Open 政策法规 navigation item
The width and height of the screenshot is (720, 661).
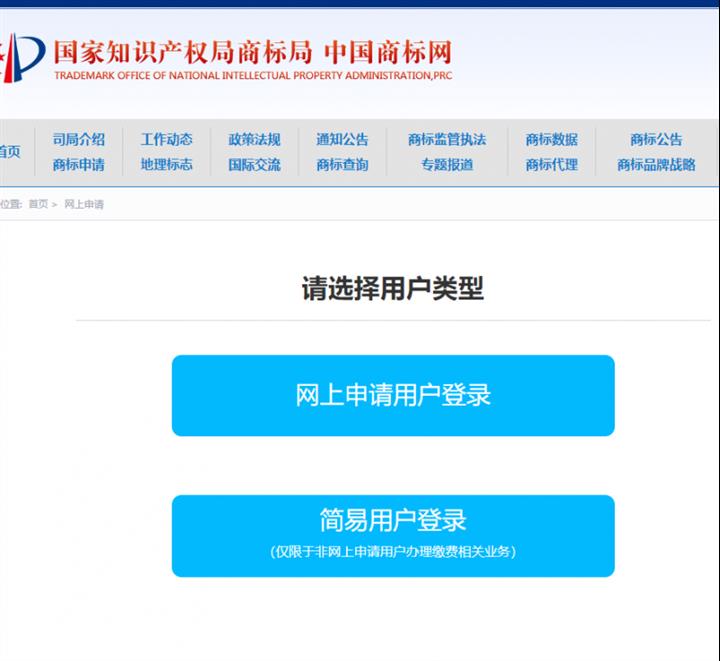pos(254,140)
